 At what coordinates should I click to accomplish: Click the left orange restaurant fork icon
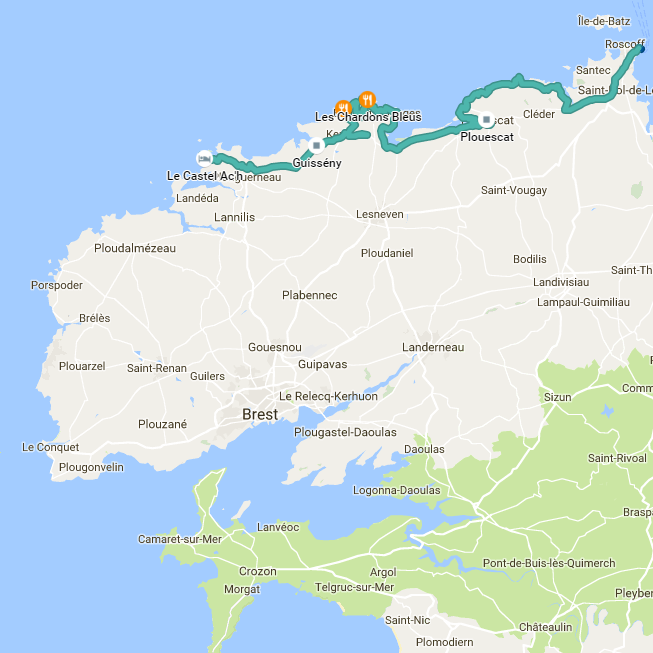[343, 107]
